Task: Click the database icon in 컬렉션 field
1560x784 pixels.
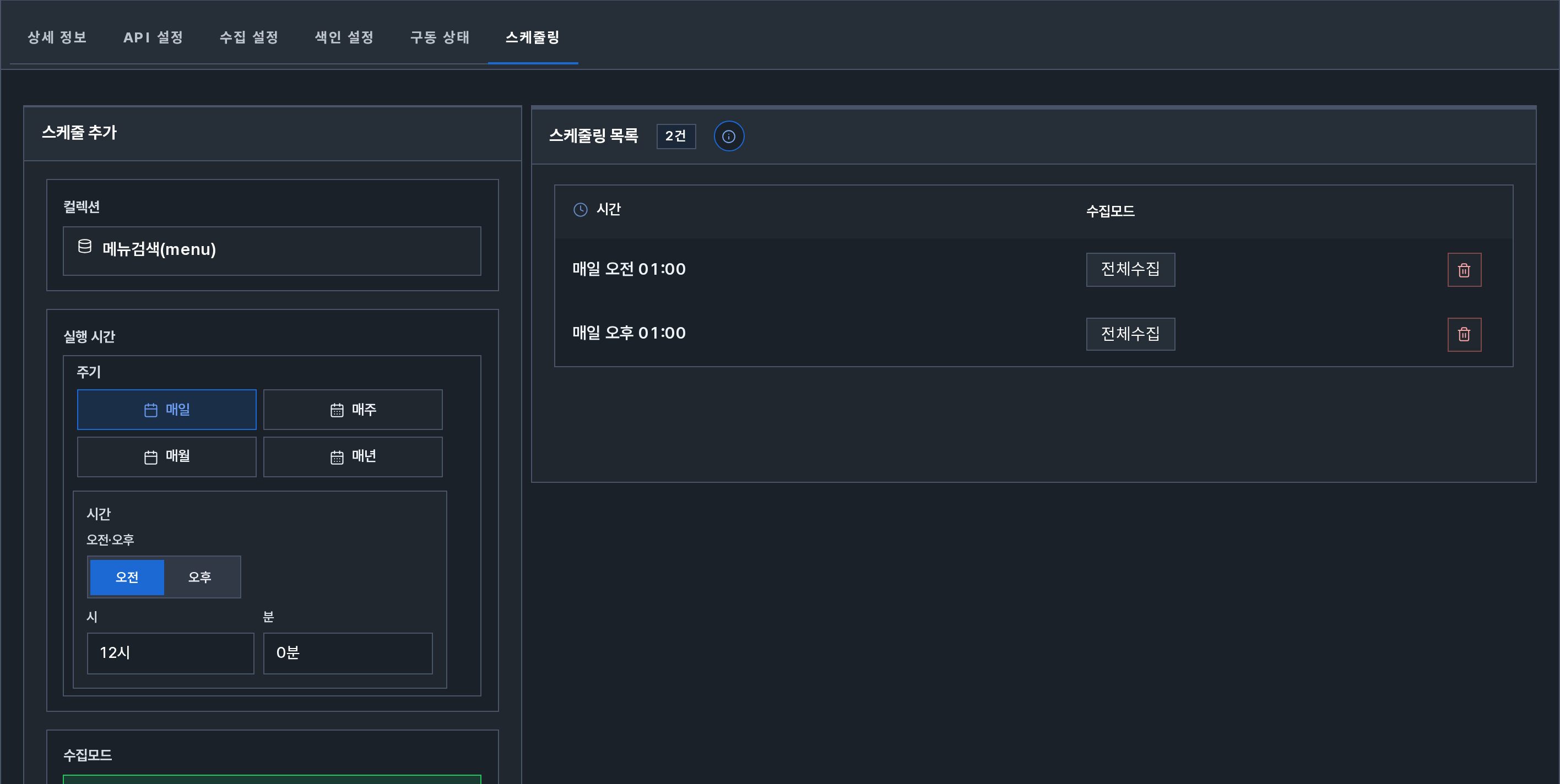Action: [85, 247]
